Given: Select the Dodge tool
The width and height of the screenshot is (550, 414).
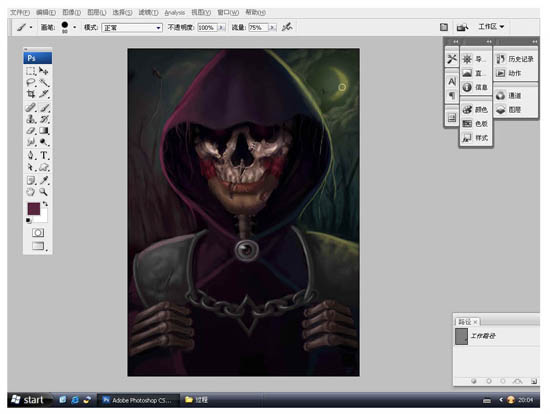Looking at the screenshot, I should [x=44, y=142].
